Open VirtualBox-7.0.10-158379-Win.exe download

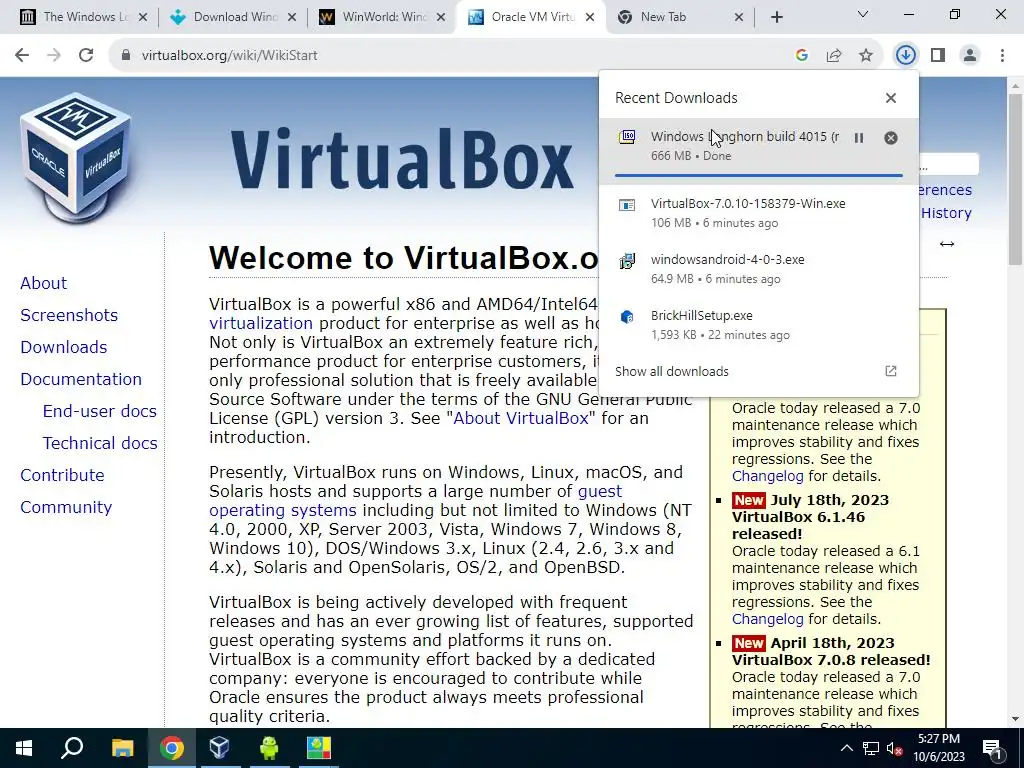point(758,212)
